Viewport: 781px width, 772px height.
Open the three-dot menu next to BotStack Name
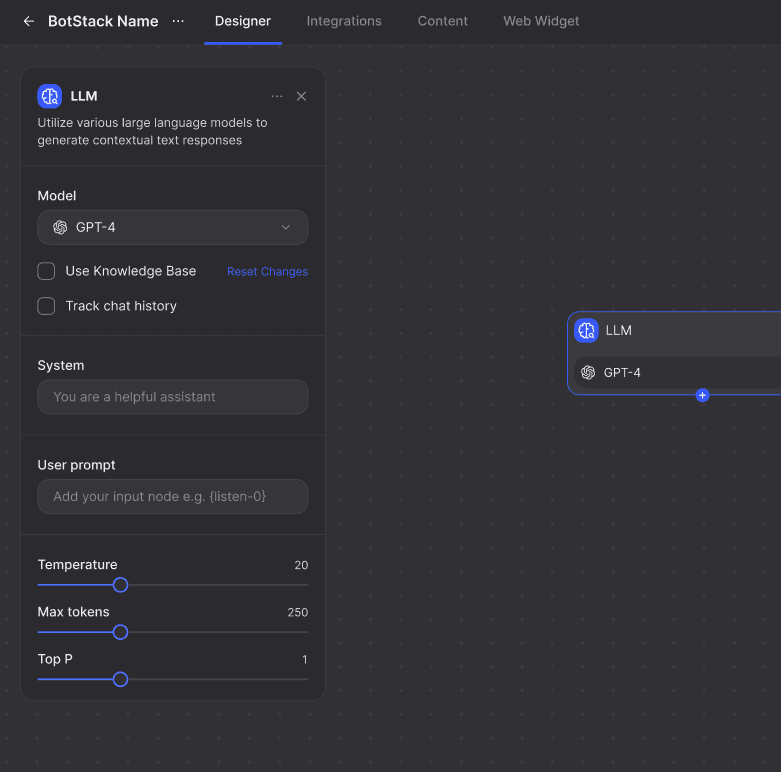pos(178,21)
